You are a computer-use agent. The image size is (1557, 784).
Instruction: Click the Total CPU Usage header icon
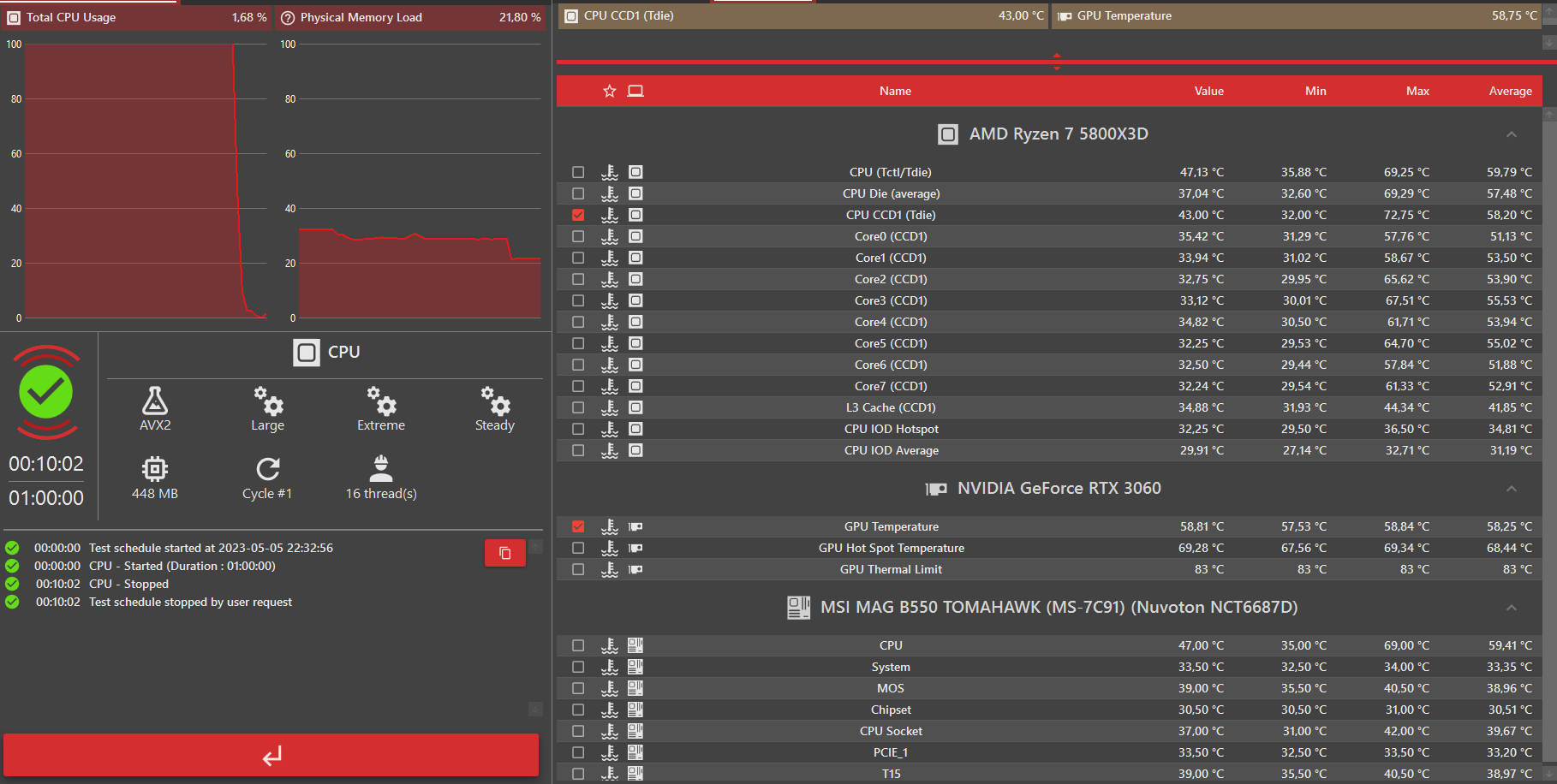pos(14,17)
